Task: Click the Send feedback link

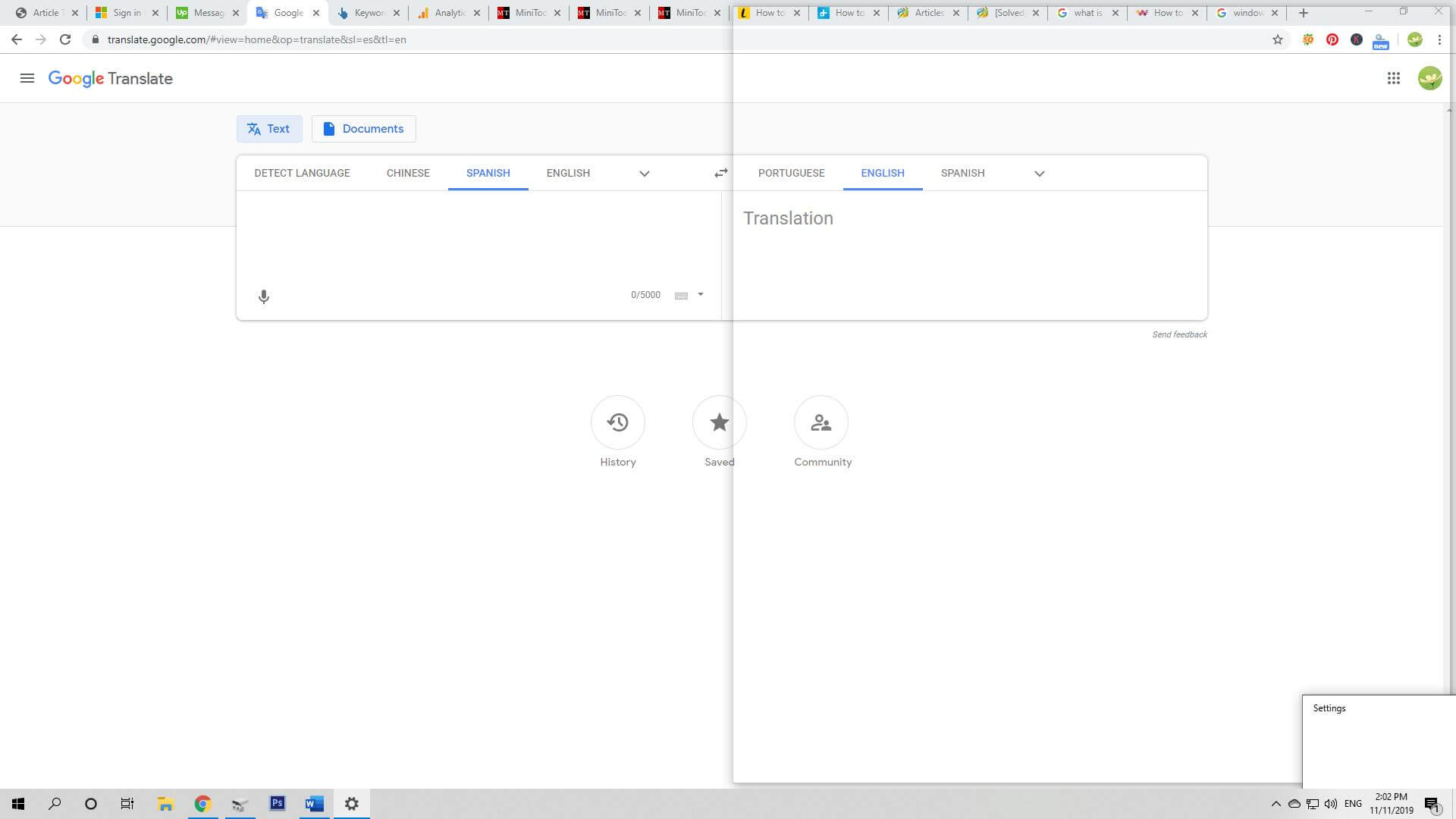Action: [x=1179, y=334]
